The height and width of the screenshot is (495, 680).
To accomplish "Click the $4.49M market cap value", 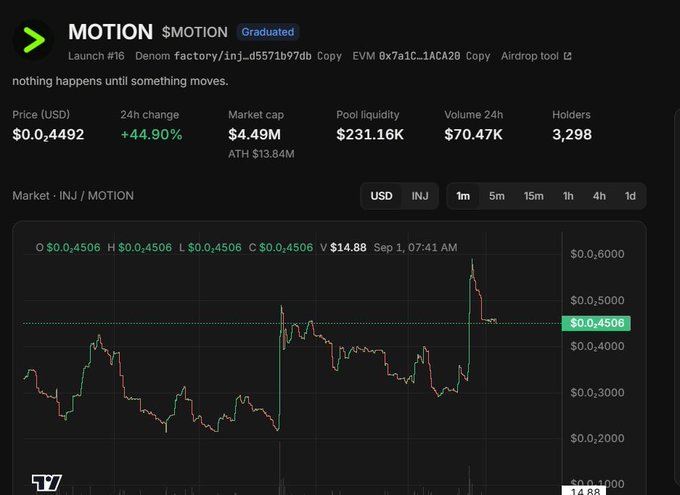I will point(255,134).
